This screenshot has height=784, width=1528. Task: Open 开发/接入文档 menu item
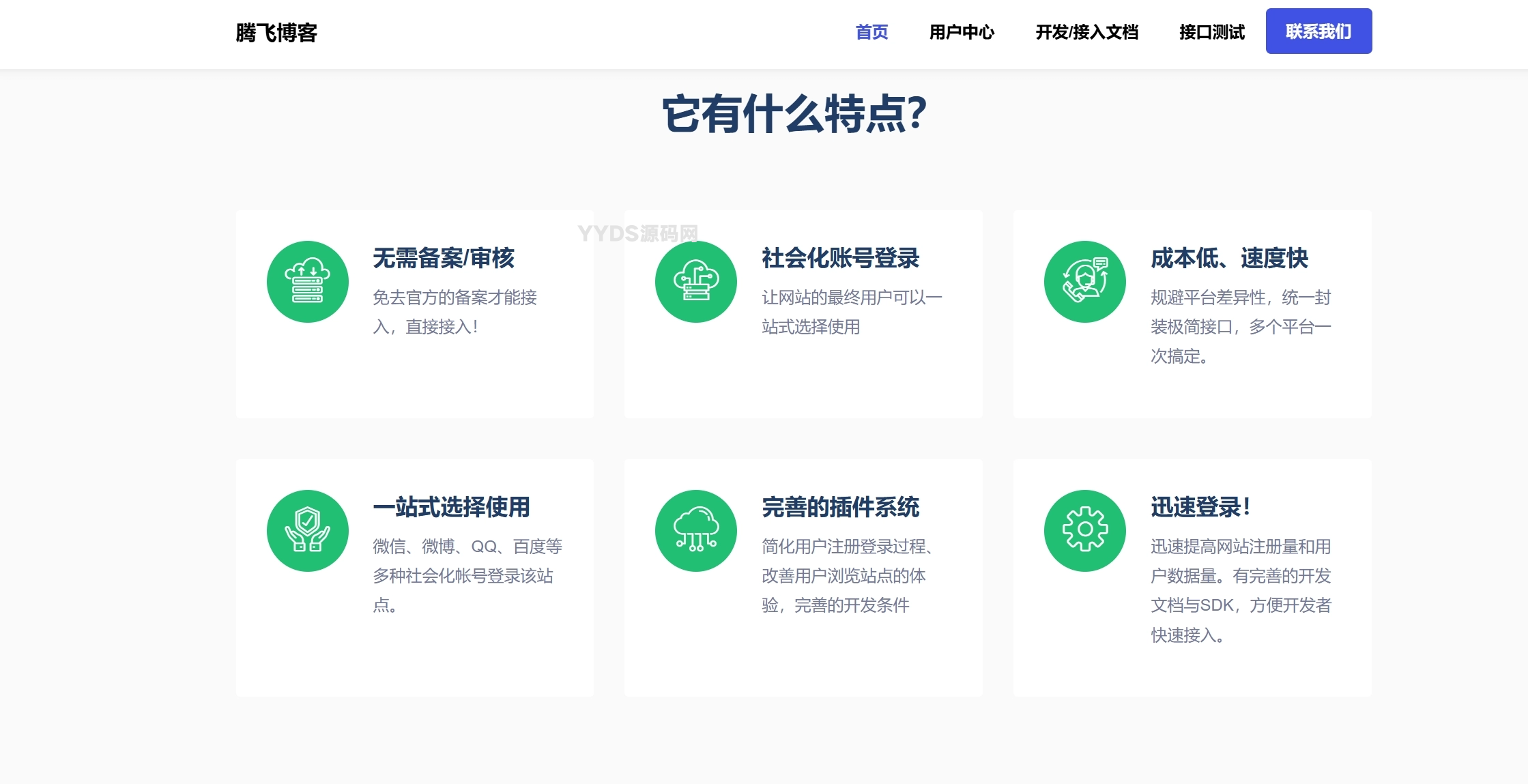1086,32
